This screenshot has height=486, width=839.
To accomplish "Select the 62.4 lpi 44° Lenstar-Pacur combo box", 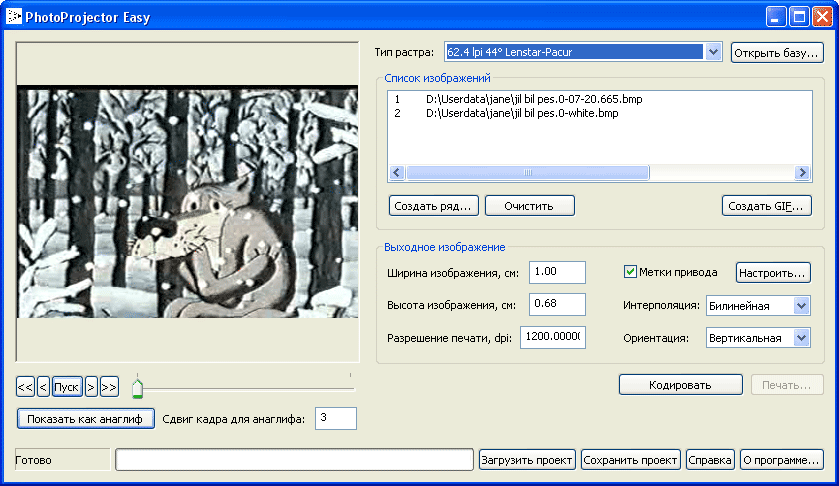I will click(x=583, y=52).
